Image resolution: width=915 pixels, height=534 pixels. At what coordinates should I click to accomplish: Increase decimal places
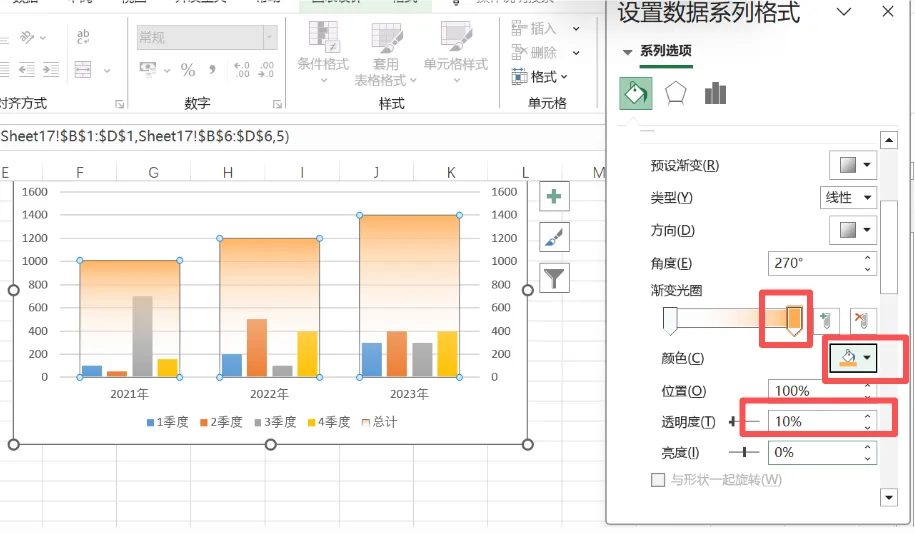(242, 70)
